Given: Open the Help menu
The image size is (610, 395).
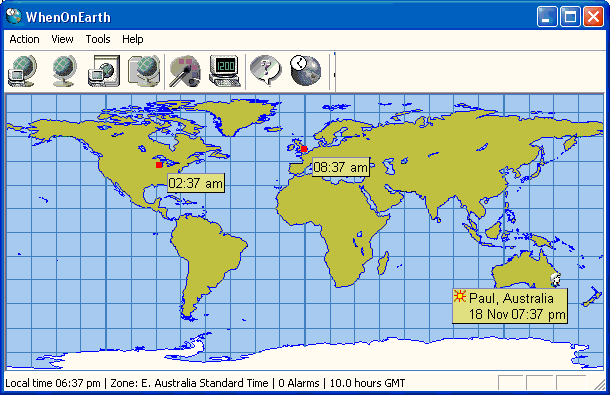Looking at the screenshot, I should pyautogui.click(x=133, y=39).
